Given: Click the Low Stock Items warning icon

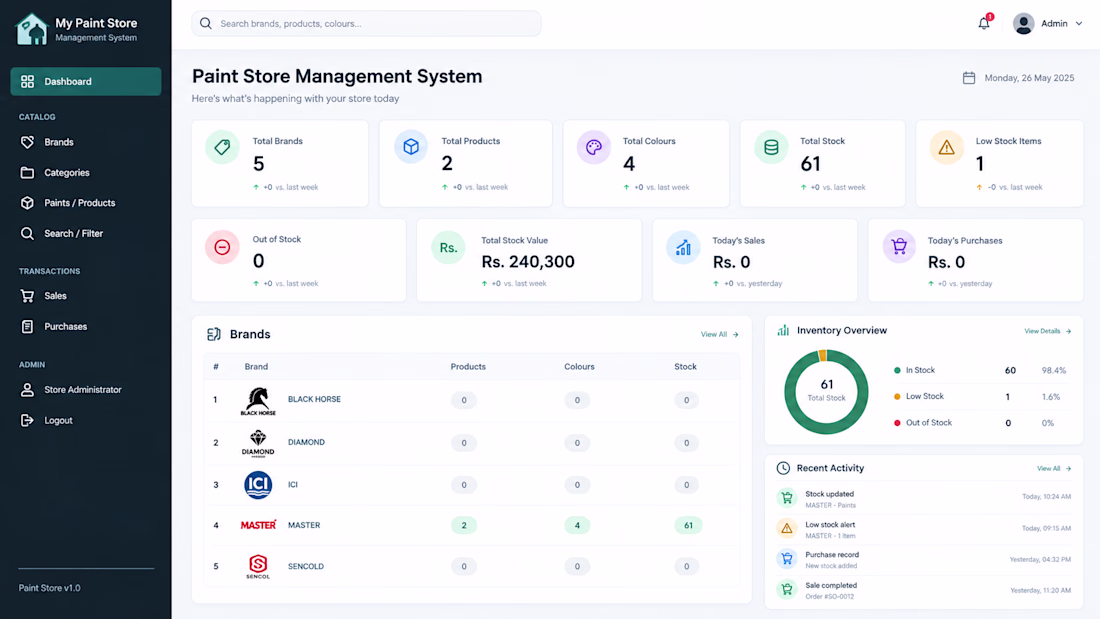Looking at the screenshot, I should 946,147.
